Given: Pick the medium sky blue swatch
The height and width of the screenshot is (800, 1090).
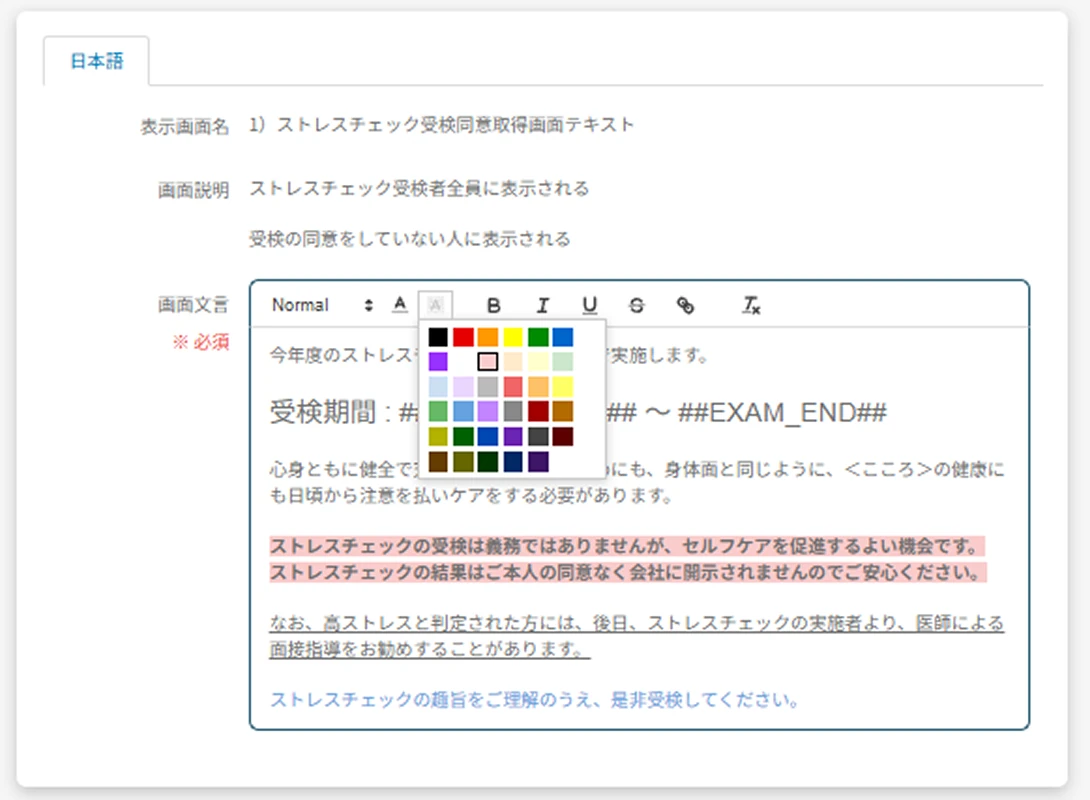Looking at the screenshot, I should [463, 411].
